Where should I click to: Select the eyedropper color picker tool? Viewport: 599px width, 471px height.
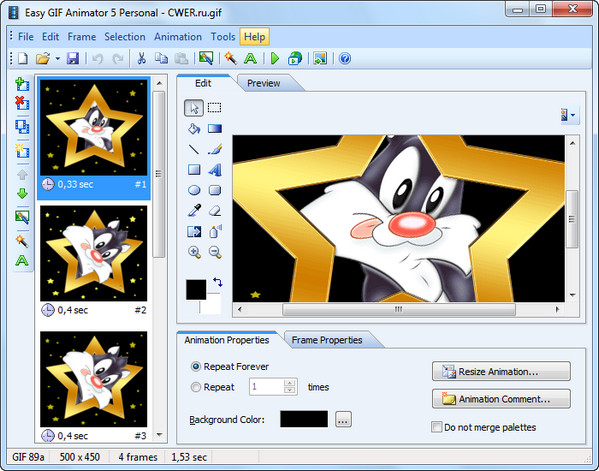(194, 210)
